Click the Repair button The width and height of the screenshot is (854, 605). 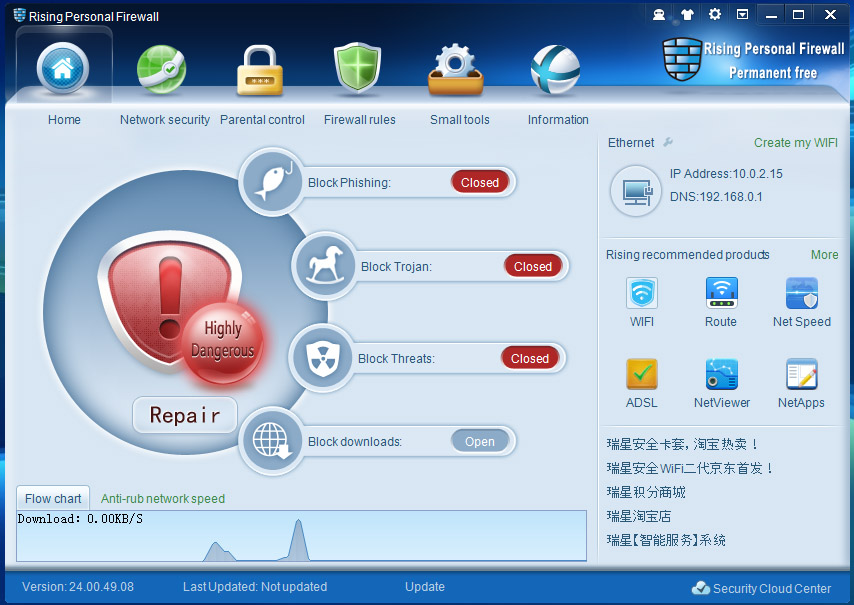pyautogui.click(x=185, y=415)
